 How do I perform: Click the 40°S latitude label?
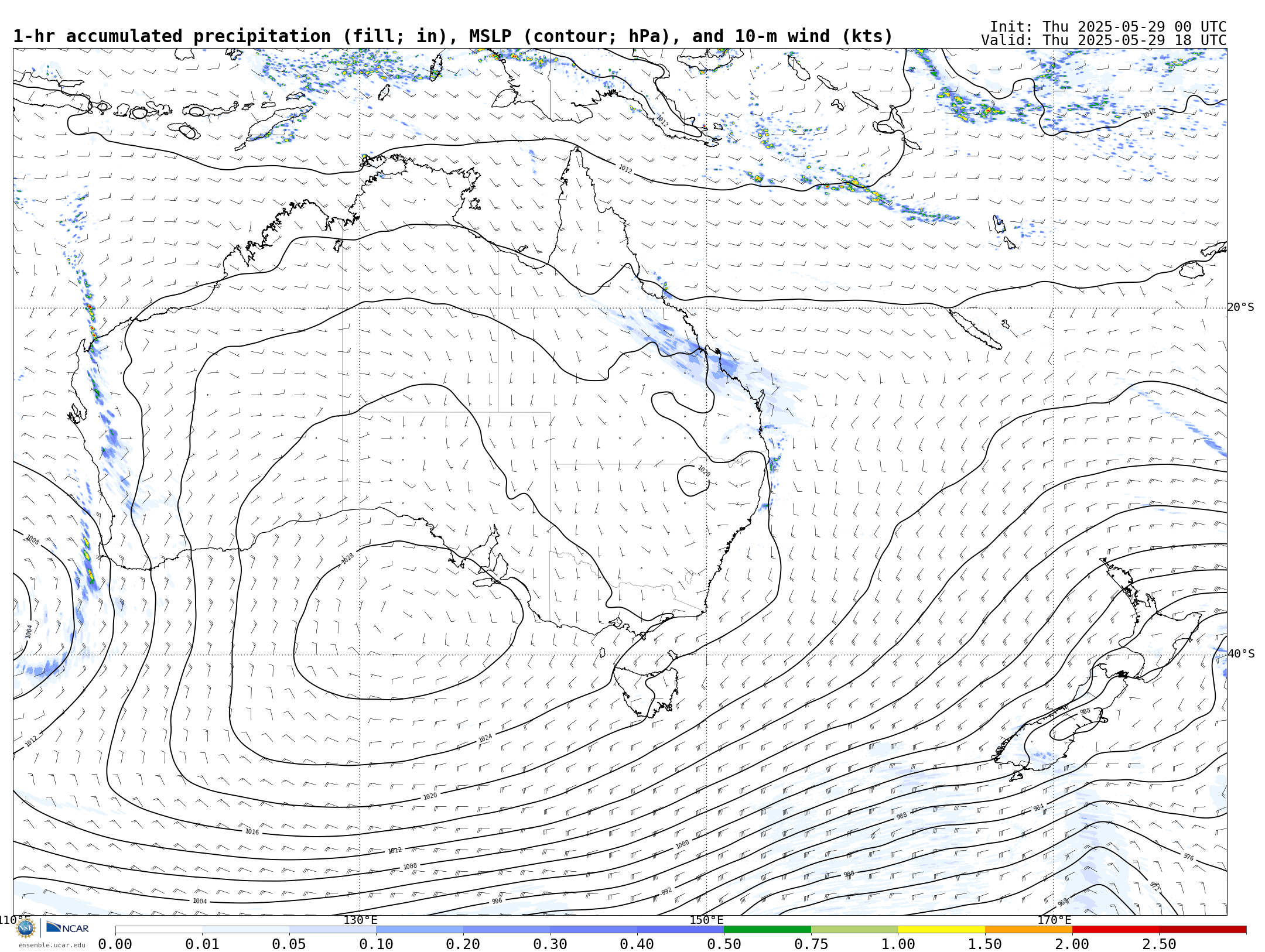click(x=1240, y=654)
